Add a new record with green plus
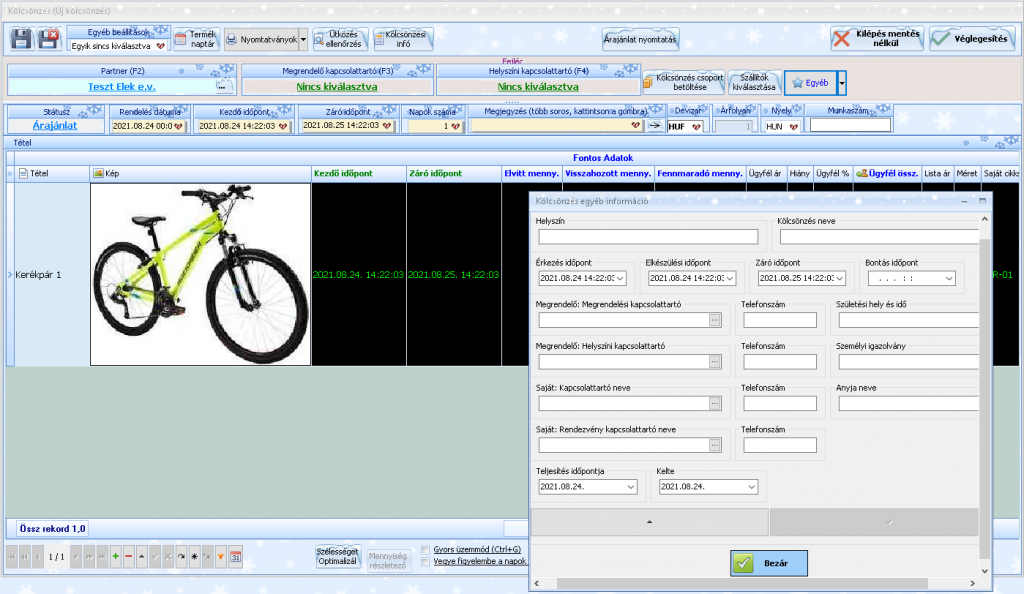1024x594 pixels. tap(116, 557)
